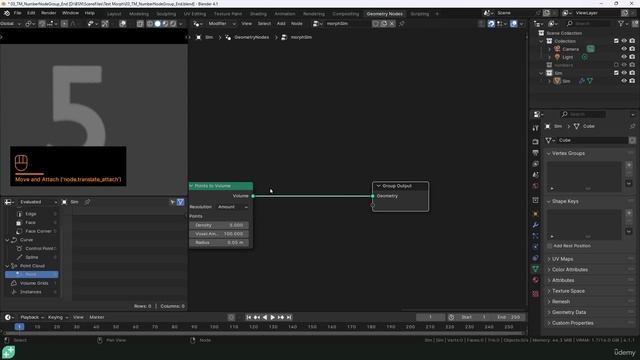The height and width of the screenshot is (360, 640).
Task: Exclude the Sim collection with its checkbox
Action: [616, 73]
